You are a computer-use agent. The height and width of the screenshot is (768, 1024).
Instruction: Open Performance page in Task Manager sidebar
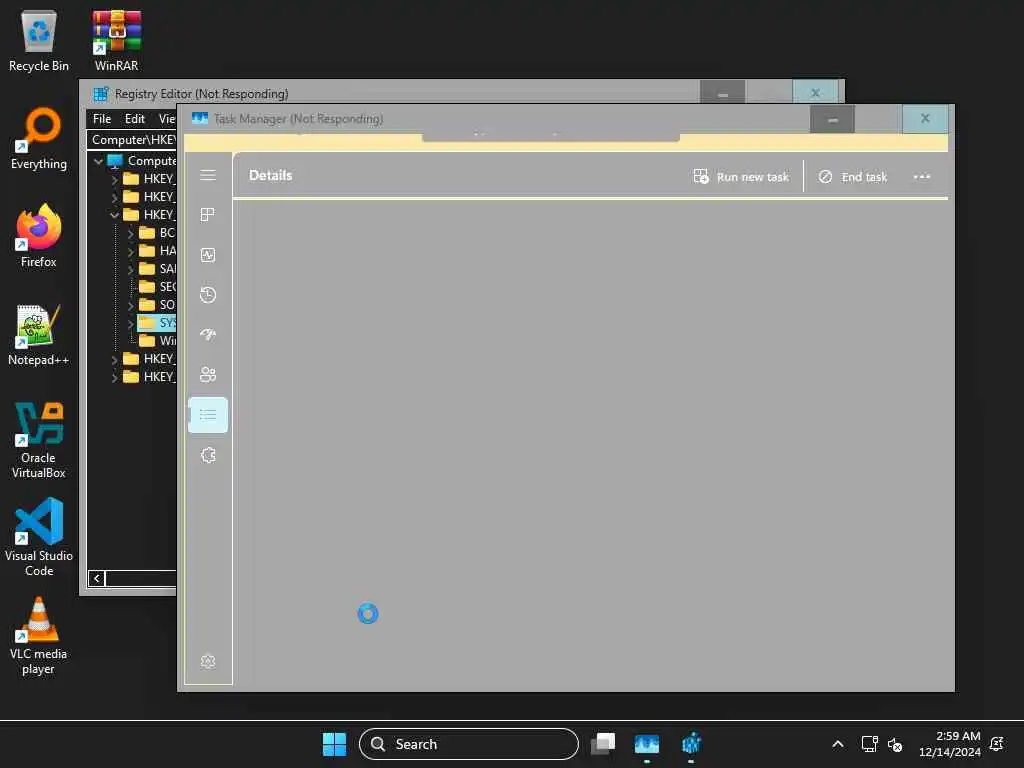point(208,255)
